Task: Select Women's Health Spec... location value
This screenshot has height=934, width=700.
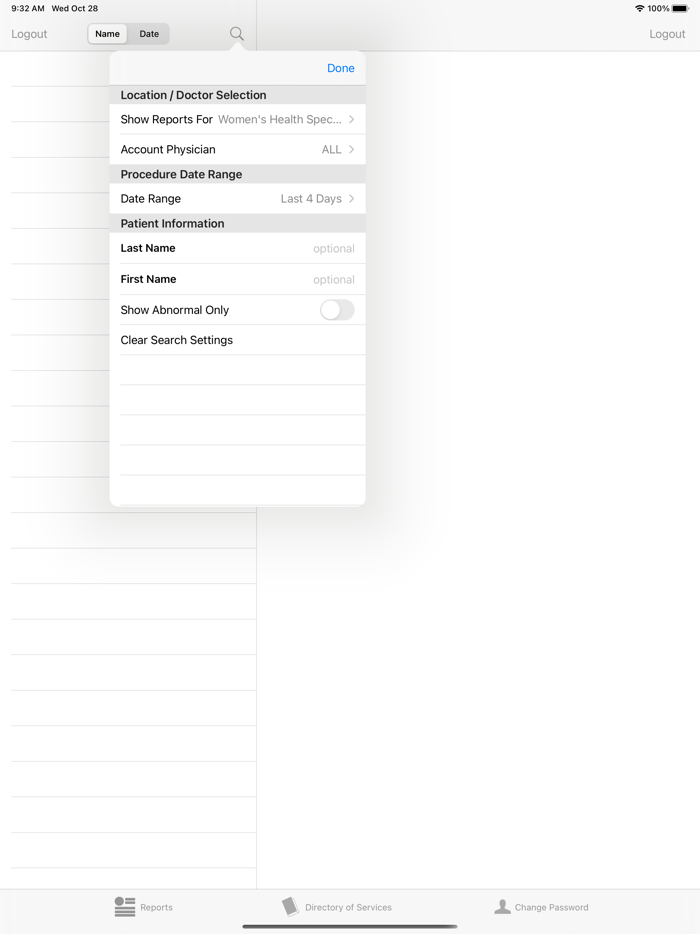Action: tap(279, 119)
